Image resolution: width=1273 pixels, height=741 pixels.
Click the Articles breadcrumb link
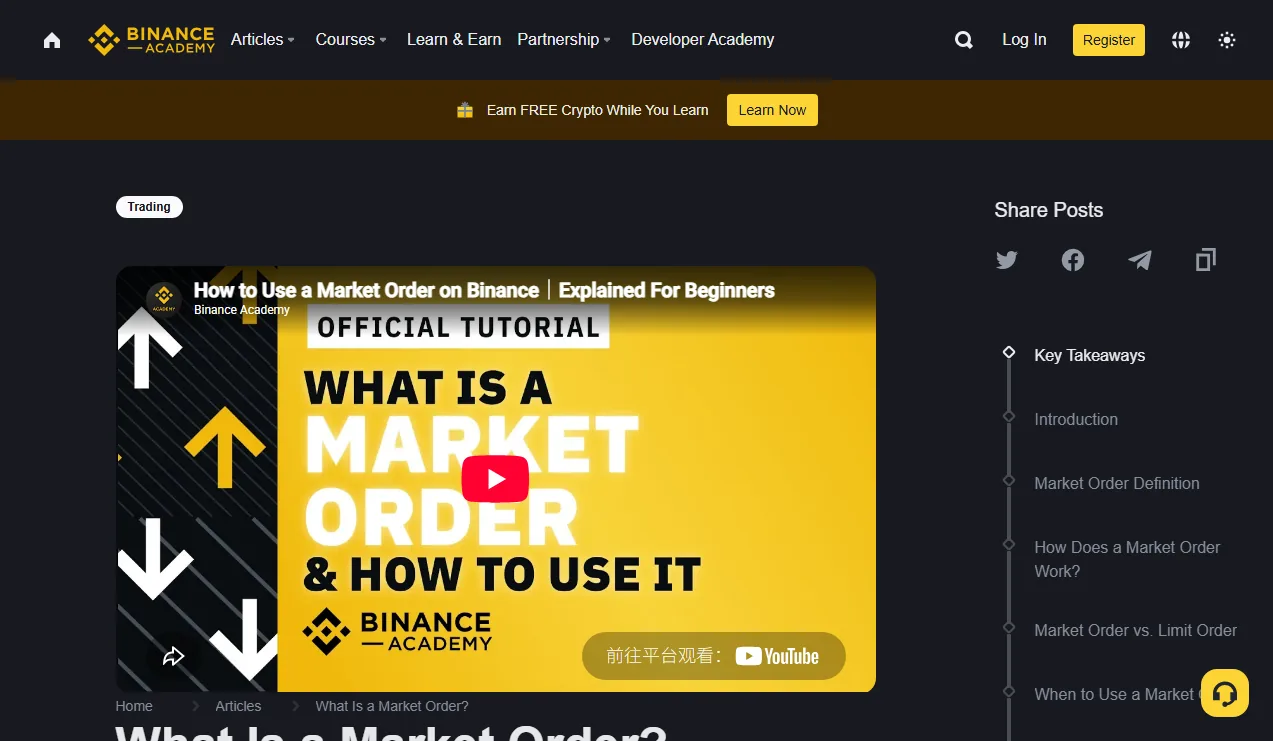pos(238,706)
